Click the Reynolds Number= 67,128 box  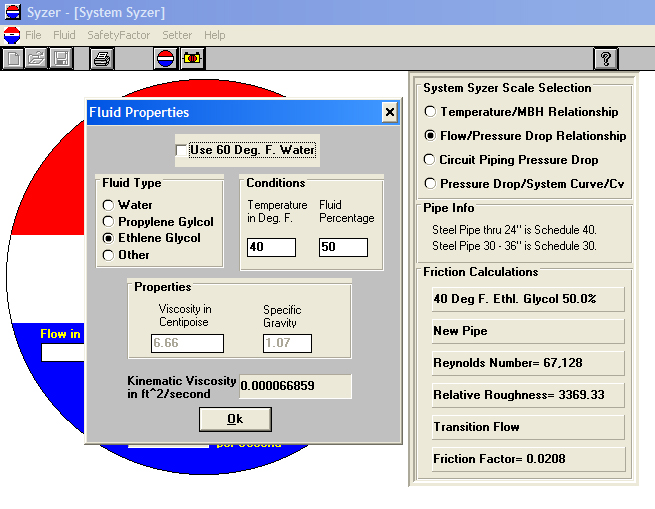click(x=528, y=363)
